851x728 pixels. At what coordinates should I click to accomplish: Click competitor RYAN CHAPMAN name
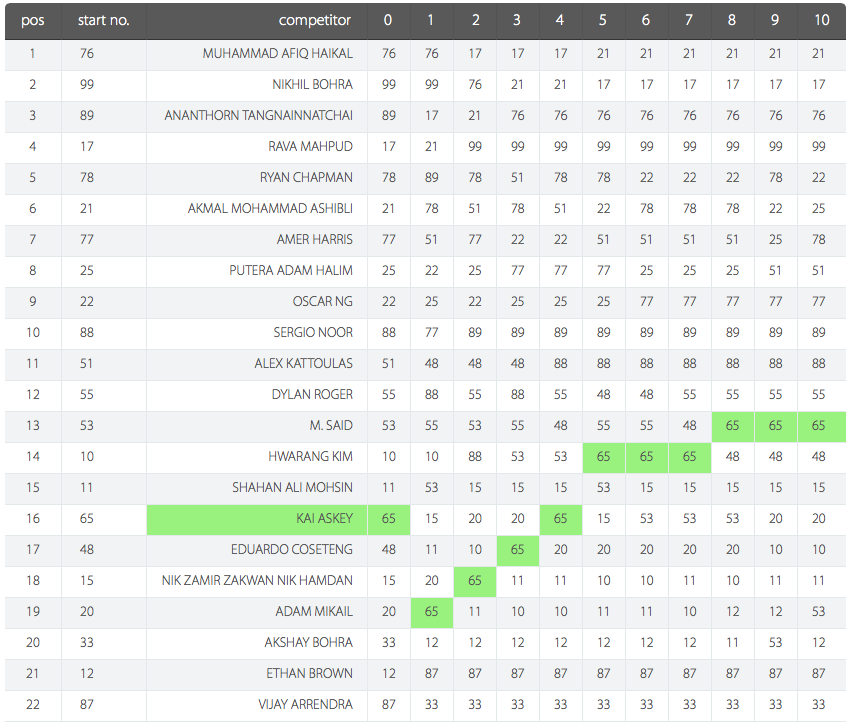(x=306, y=178)
